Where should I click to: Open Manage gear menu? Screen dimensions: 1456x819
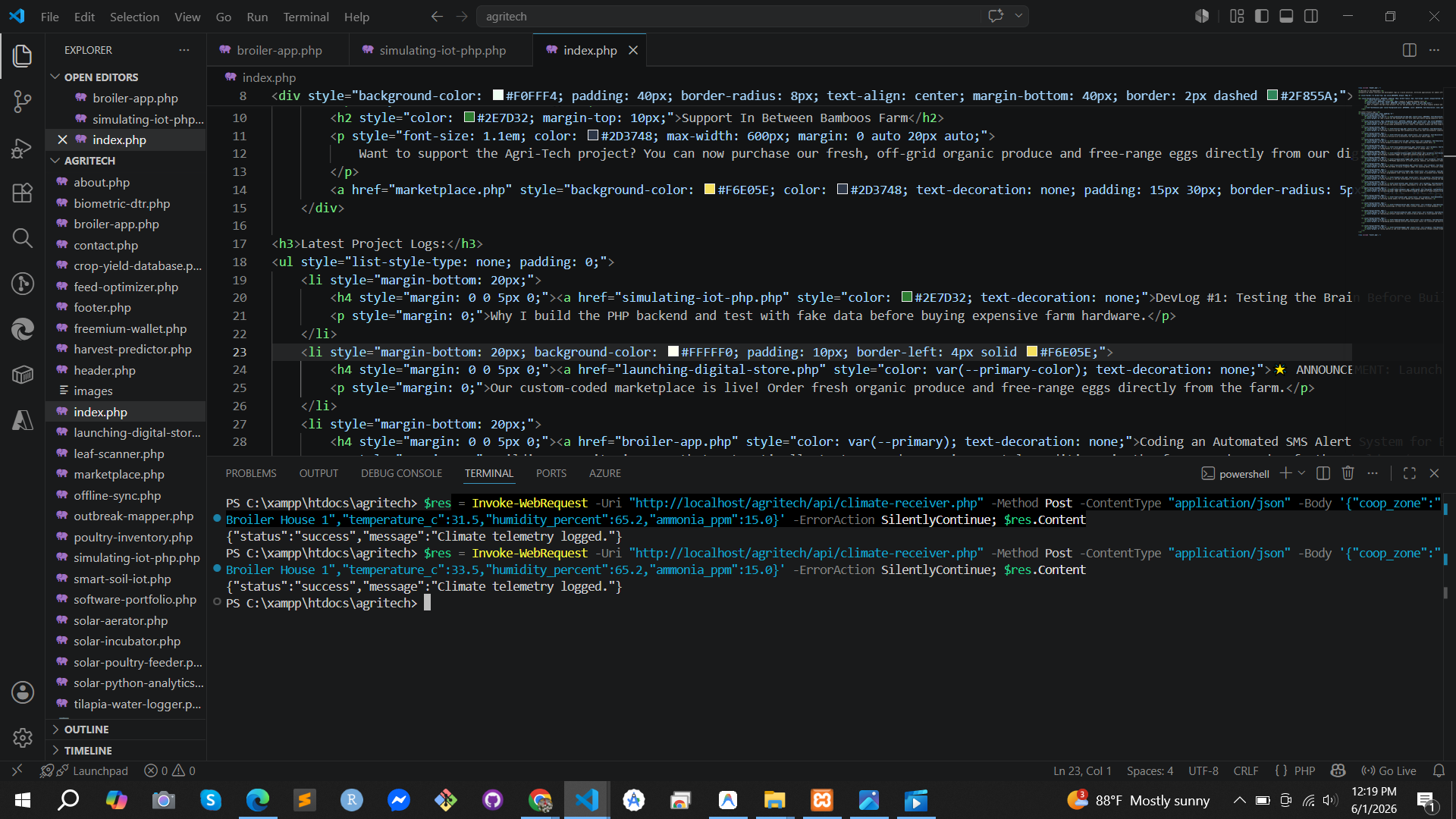[23, 737]
